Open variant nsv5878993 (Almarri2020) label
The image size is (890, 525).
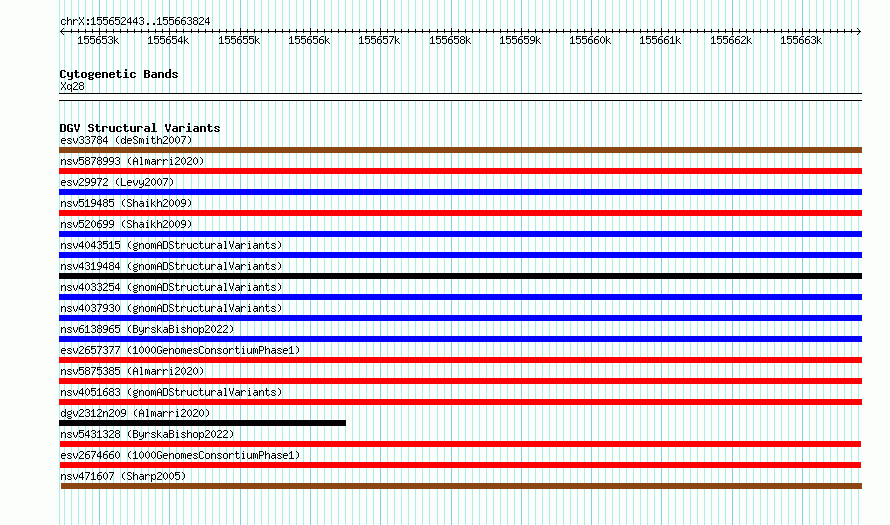[x=132, y=161]
